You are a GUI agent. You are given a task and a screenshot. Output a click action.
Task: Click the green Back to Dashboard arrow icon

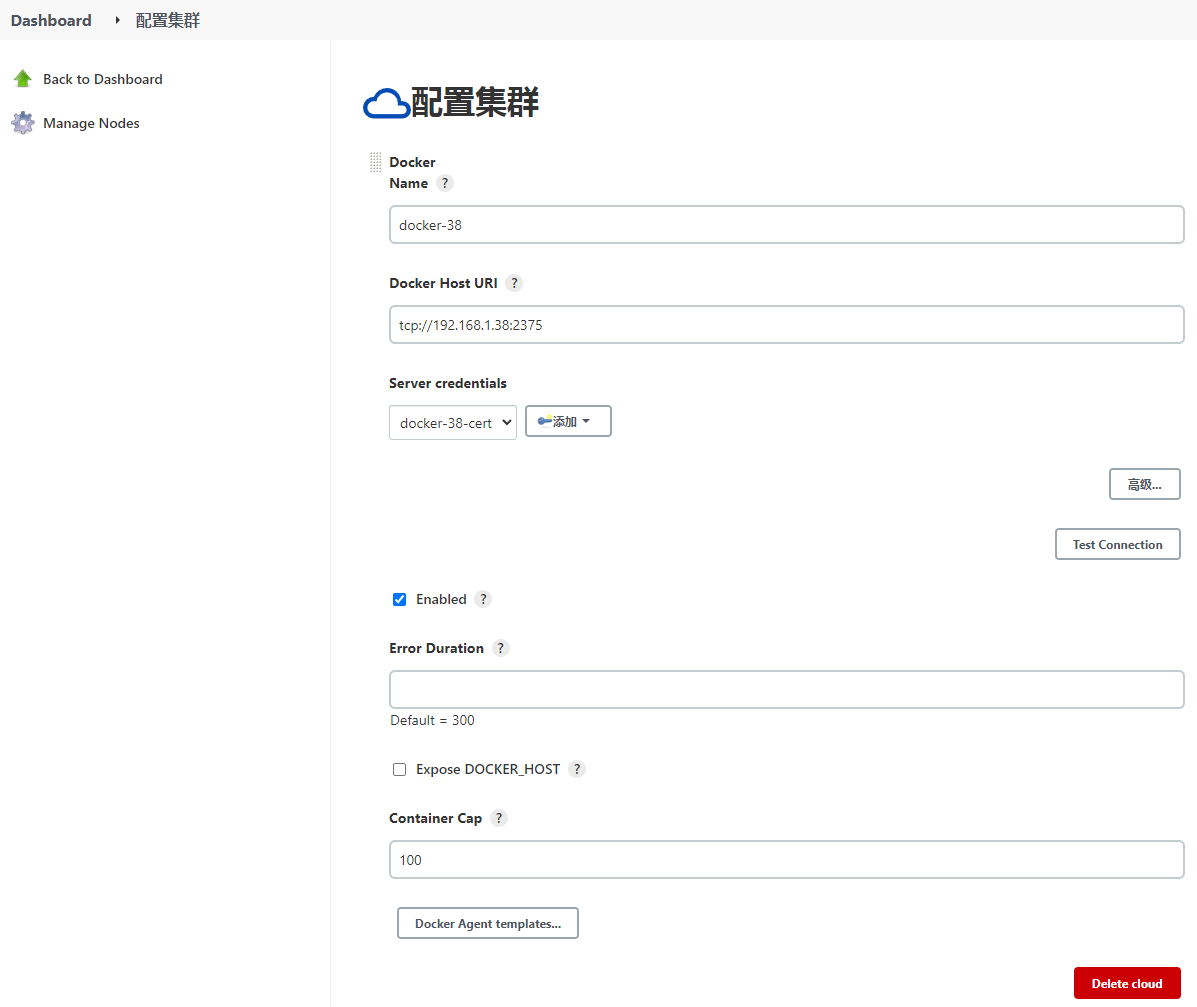click(23, 79)
